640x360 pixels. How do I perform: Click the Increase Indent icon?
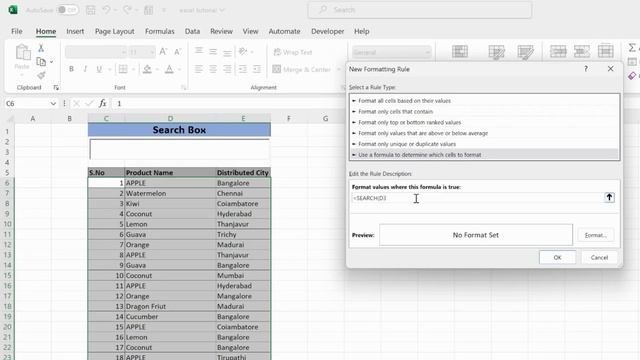click(257, 69)
